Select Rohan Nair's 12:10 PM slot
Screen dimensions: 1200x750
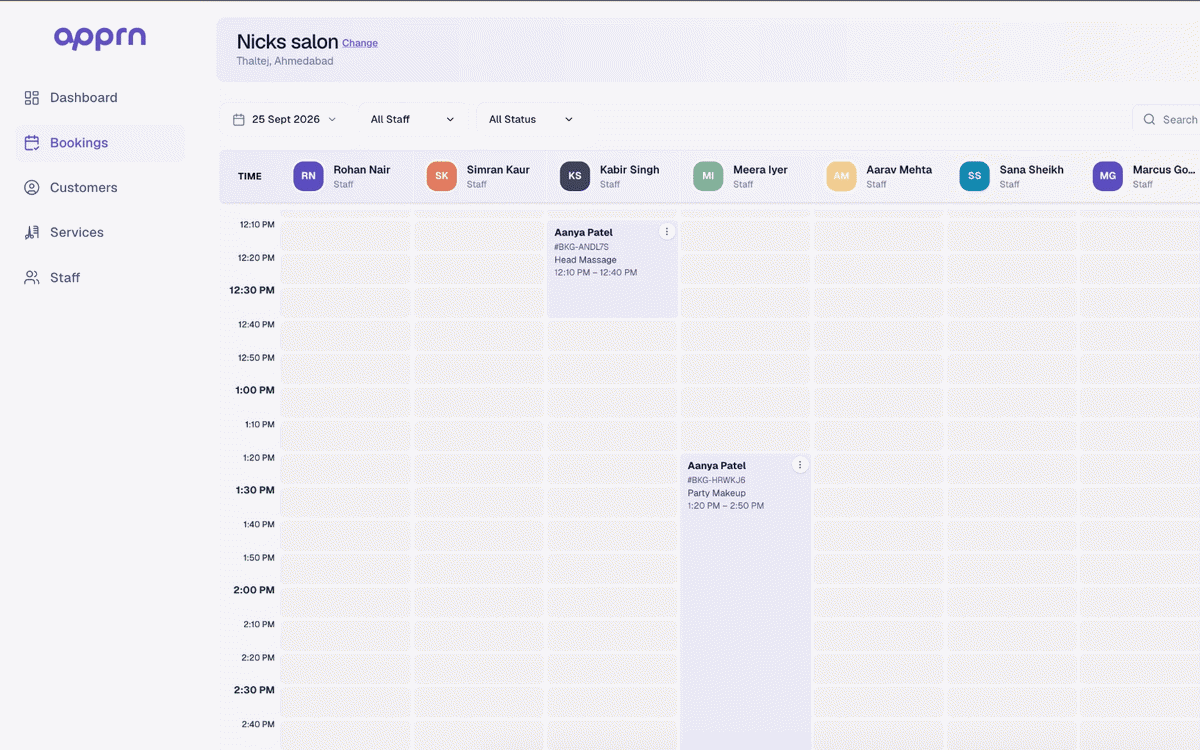(346, 236)
